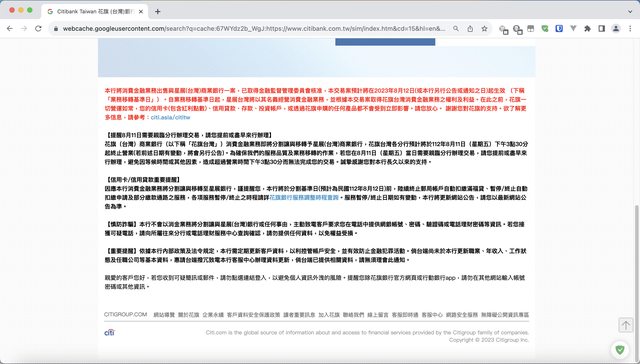
Task: Open the Extensions puzzle-piece menu
Action: pyautogui.click(x=587, y=29)
